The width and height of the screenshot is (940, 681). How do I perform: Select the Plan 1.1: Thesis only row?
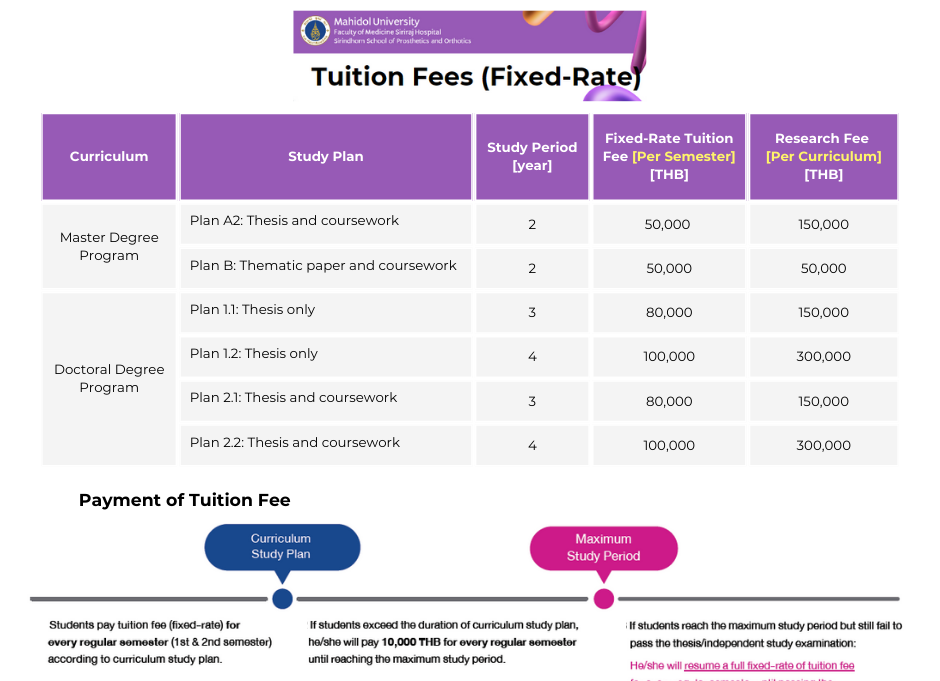pyautogui.click(x=252, y=310)
